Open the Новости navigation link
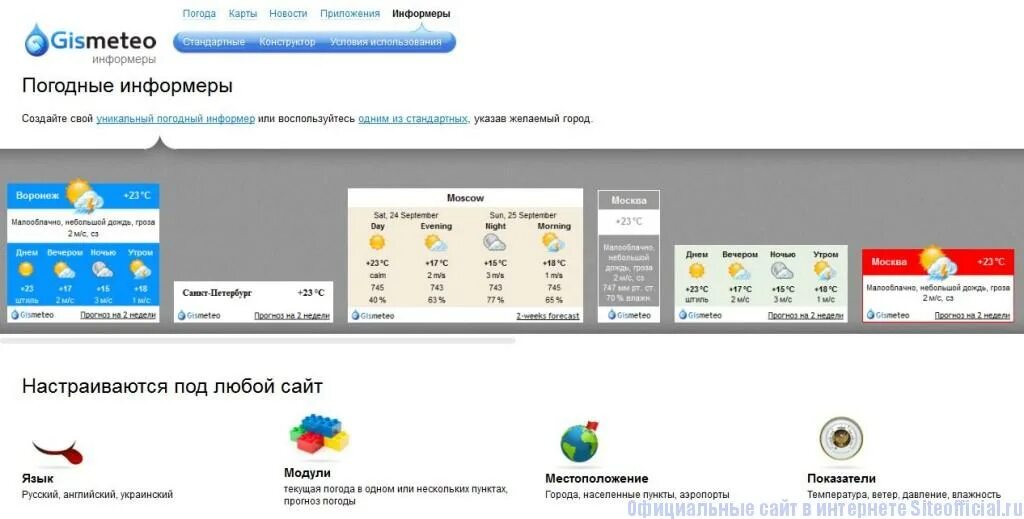The width and height of the screenshot is (1024, 519). (x=288, y=13)
